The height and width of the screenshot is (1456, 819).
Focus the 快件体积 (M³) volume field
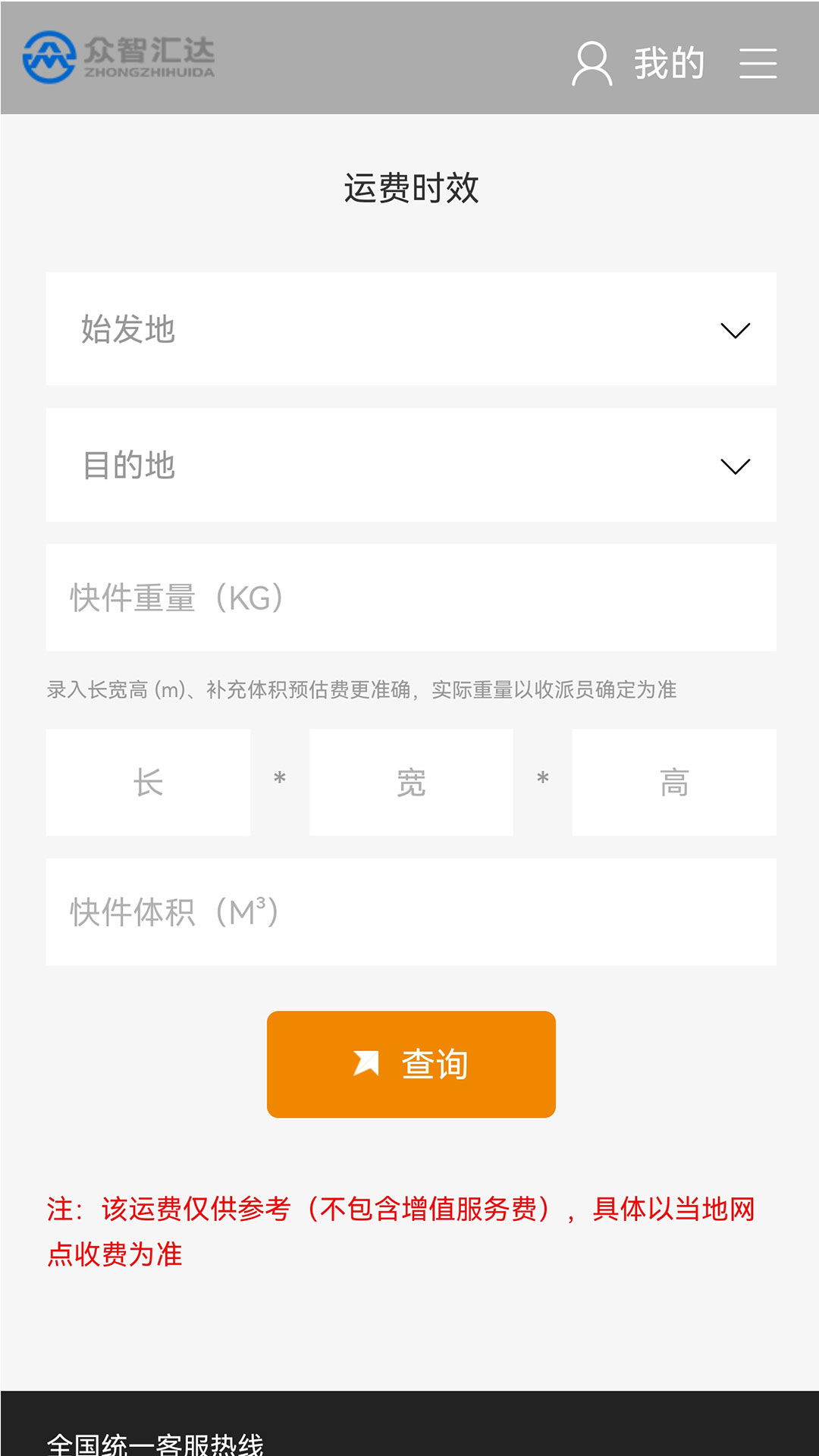pyautogui.click(x=410, y=912)
